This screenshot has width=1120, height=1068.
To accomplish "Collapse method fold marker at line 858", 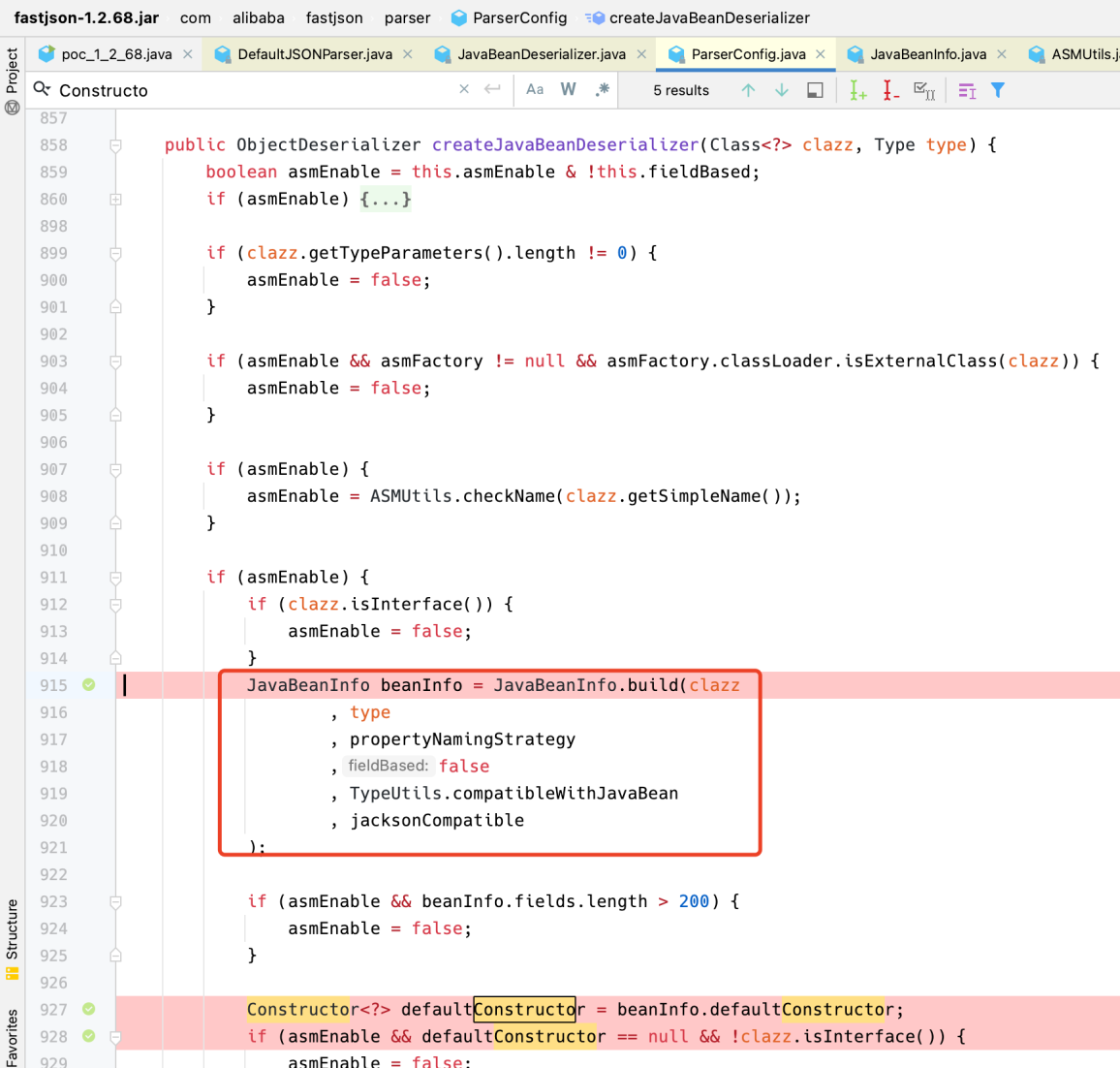I will [x=115, y=145].
